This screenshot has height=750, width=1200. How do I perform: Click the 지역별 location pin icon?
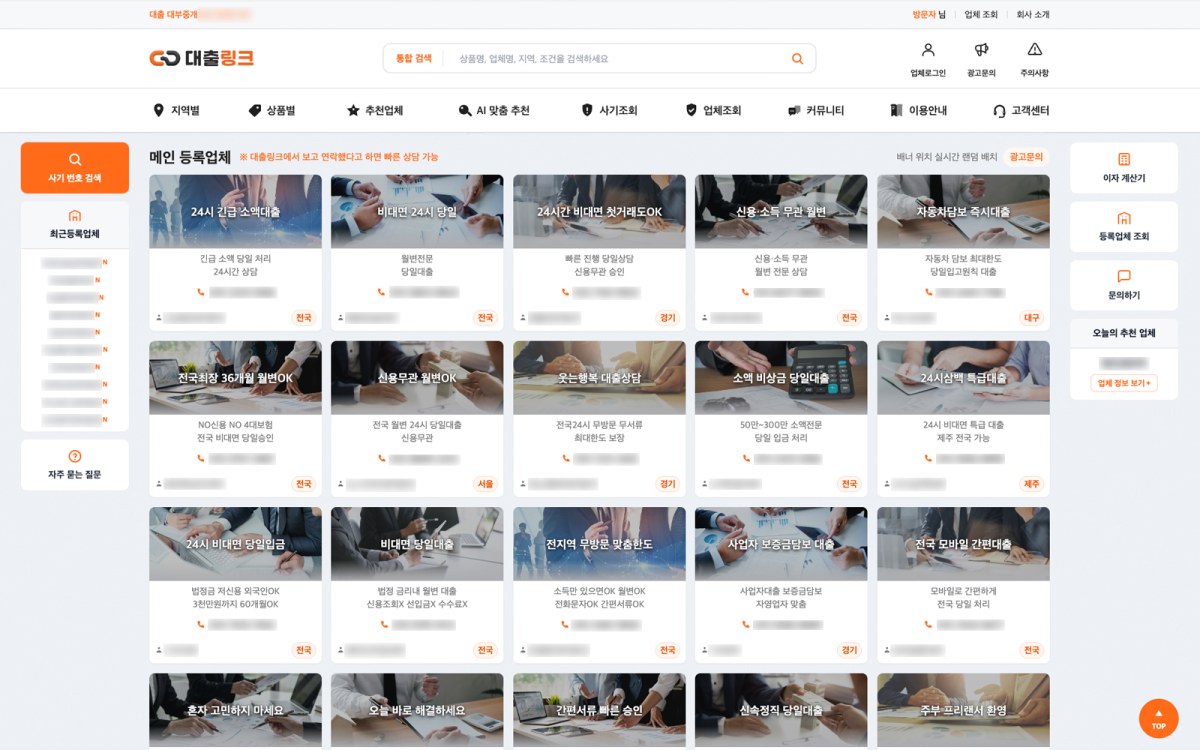point(158,110)
